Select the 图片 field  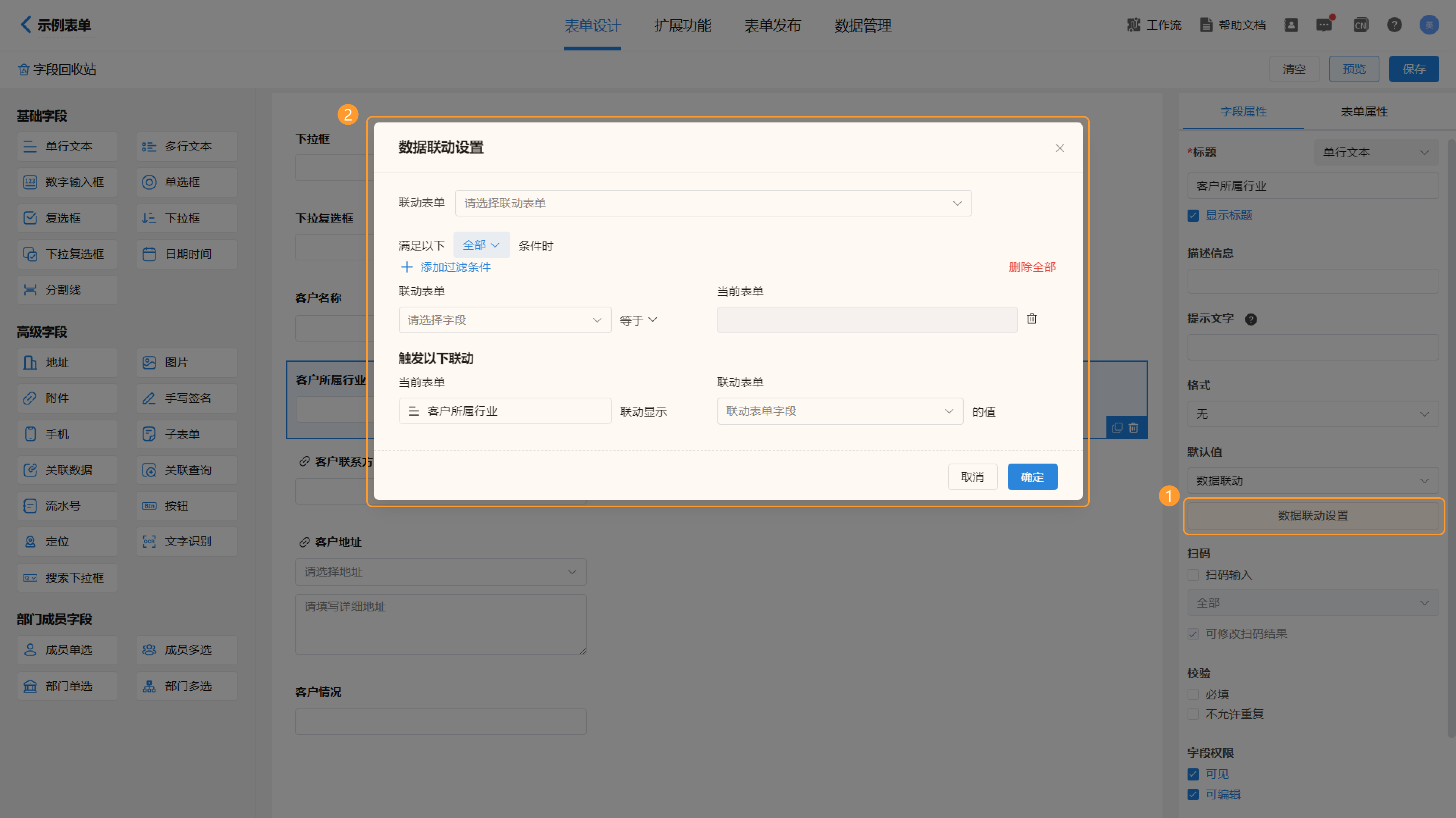tap(187, 362)
